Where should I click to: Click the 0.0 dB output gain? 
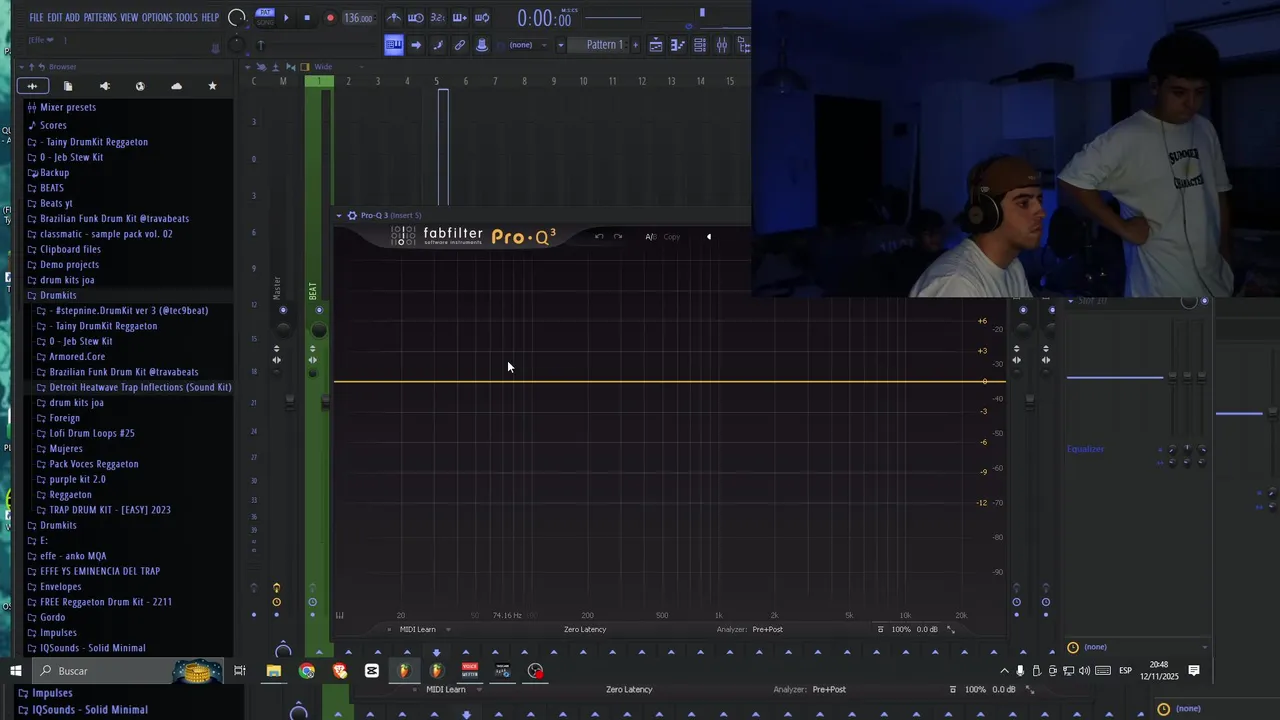click(x=927, y=629)
